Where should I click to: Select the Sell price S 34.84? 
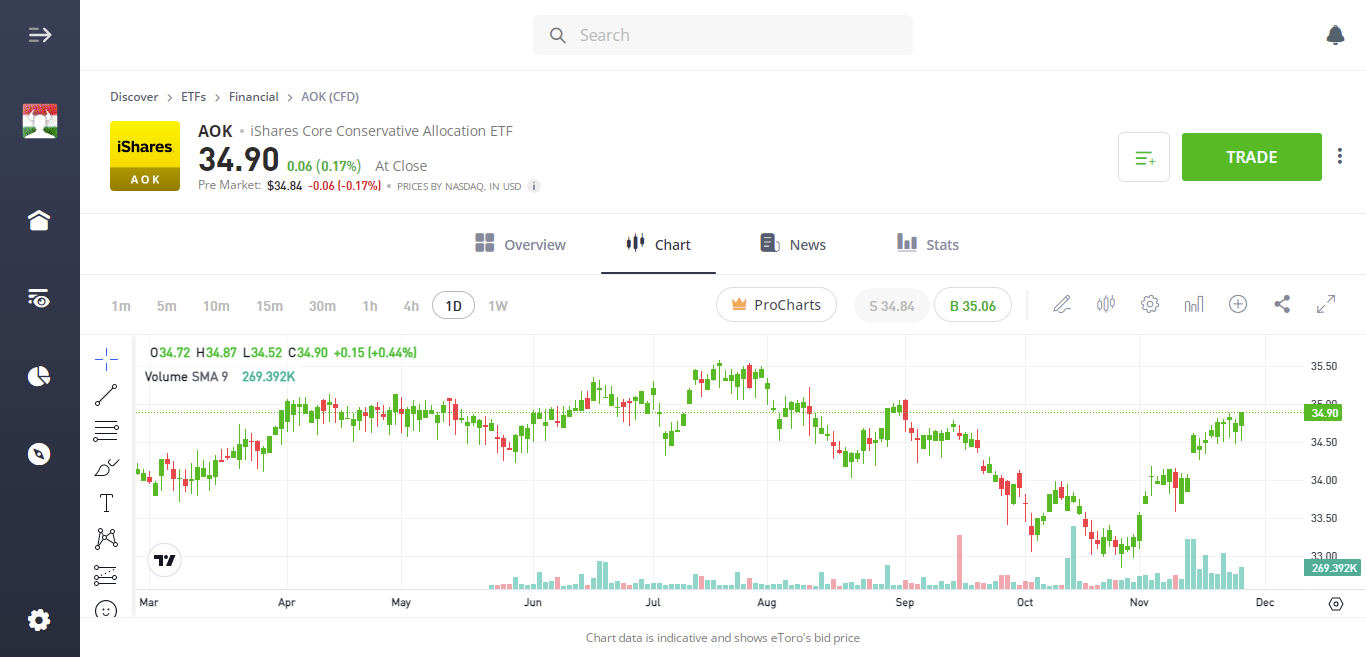click(891, 305)
